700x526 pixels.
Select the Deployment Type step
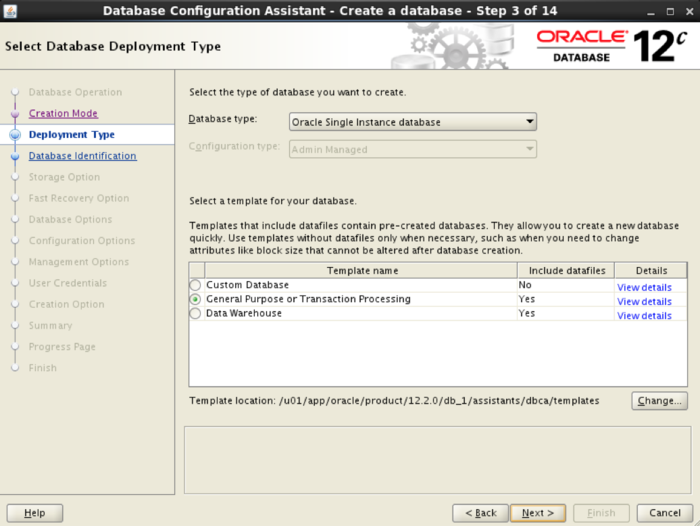coord(72,134)
